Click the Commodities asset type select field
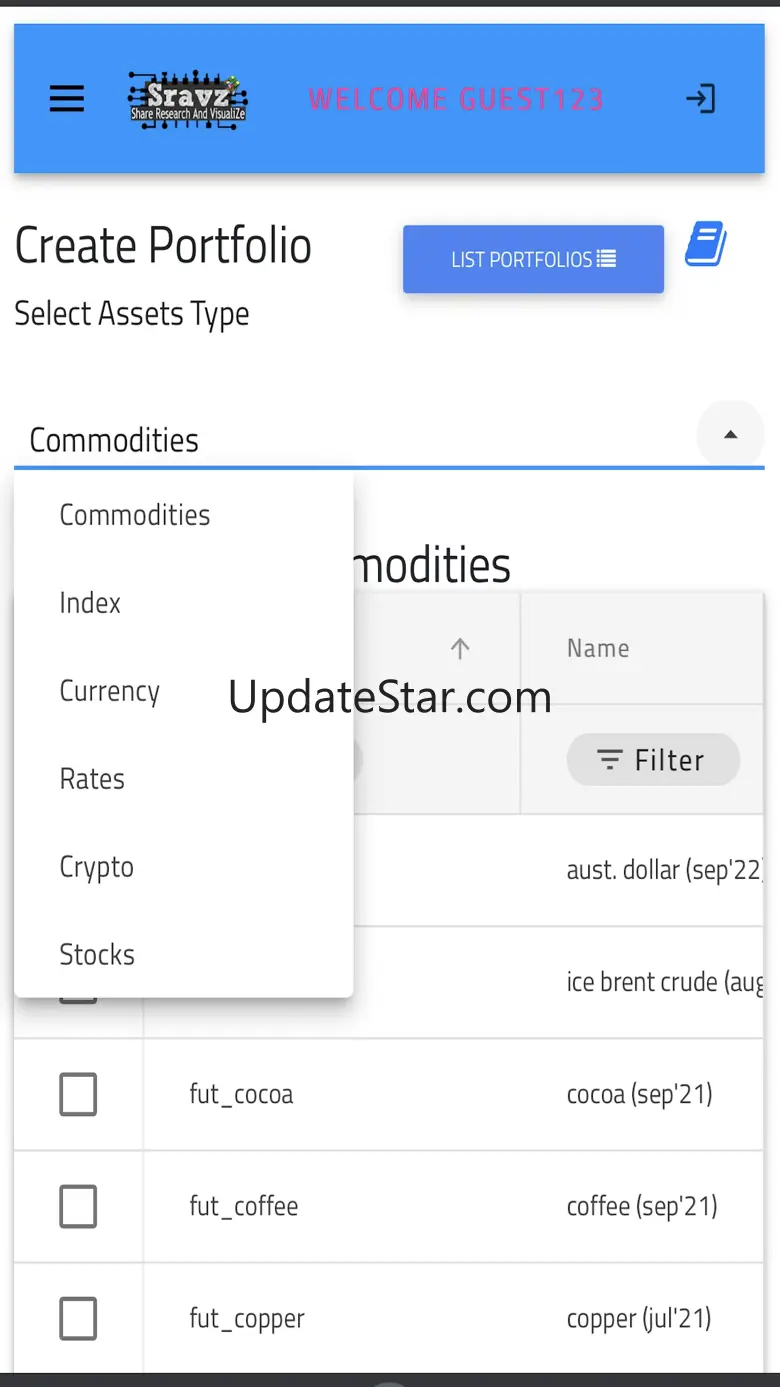The width and height of the screenshot is (780, 1387). [x=350, y=440]
